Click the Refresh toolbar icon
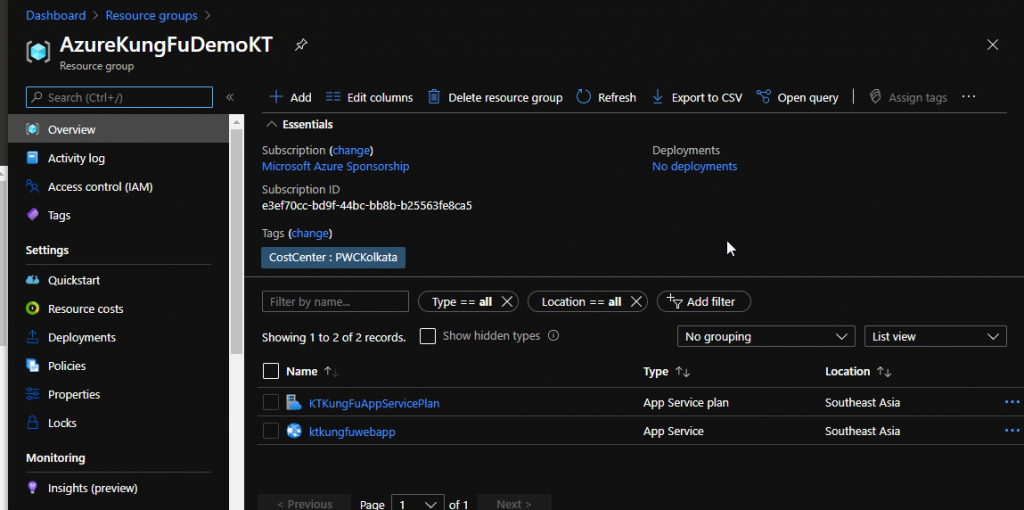The width and height of the screenshot is (1024, 510). (585, 97)
